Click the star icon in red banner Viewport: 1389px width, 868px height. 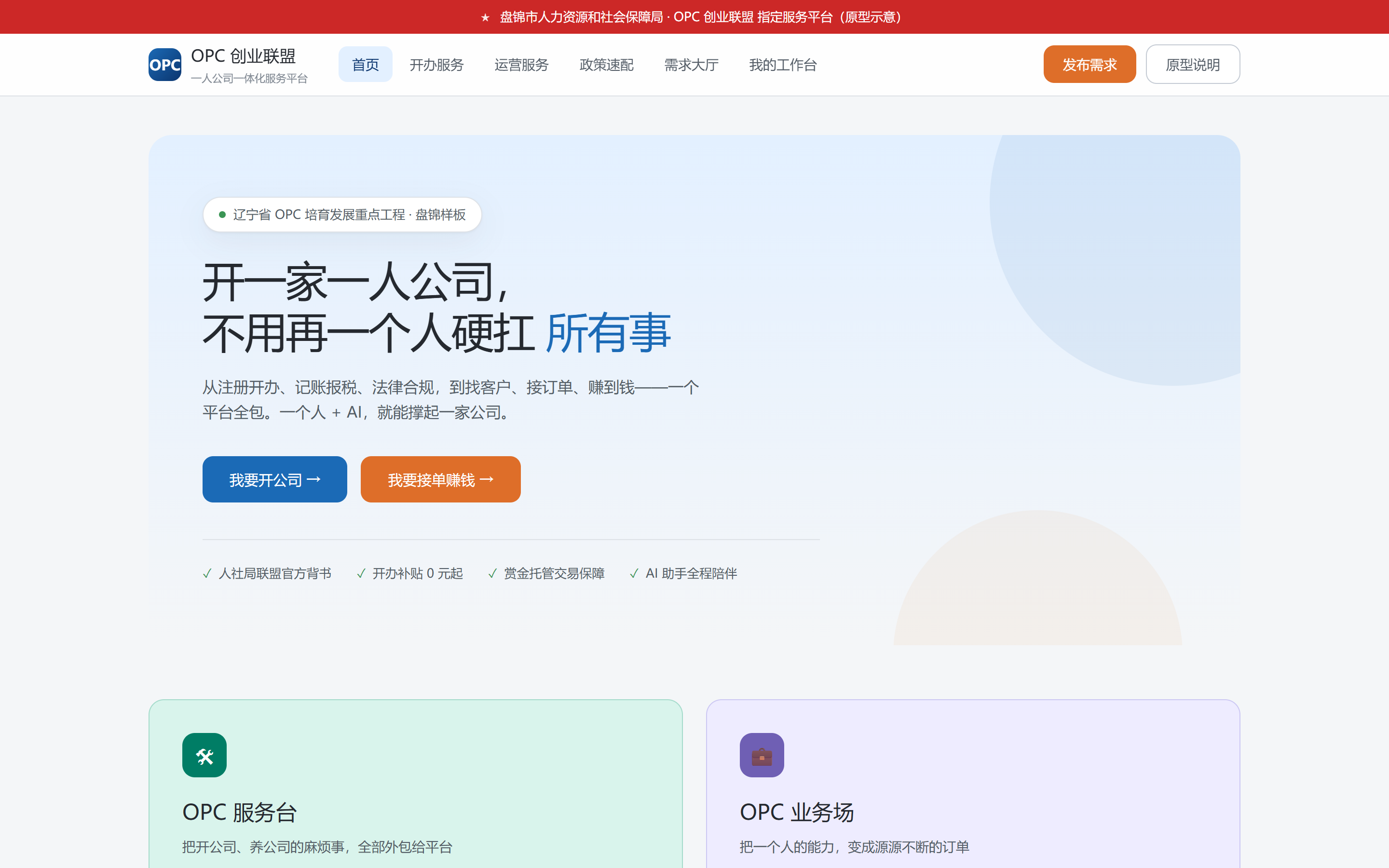tap(485, 17)
